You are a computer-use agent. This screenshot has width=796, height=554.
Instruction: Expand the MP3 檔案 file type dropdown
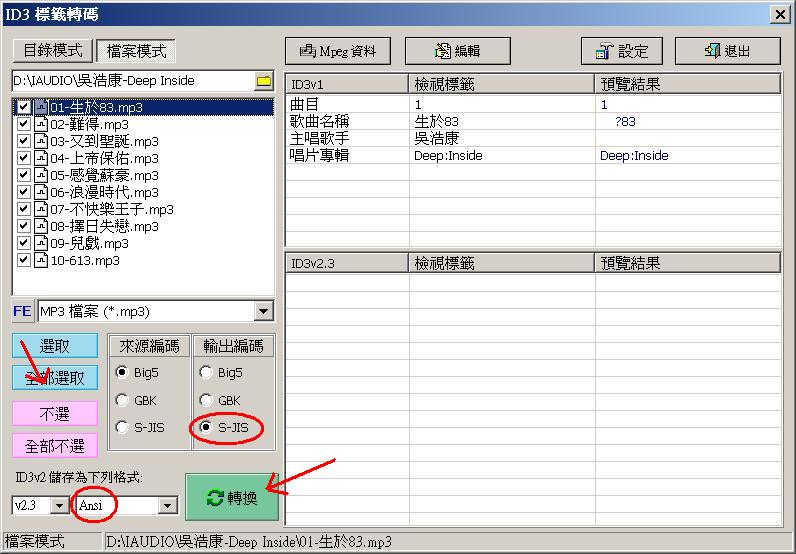click(264, 312)
